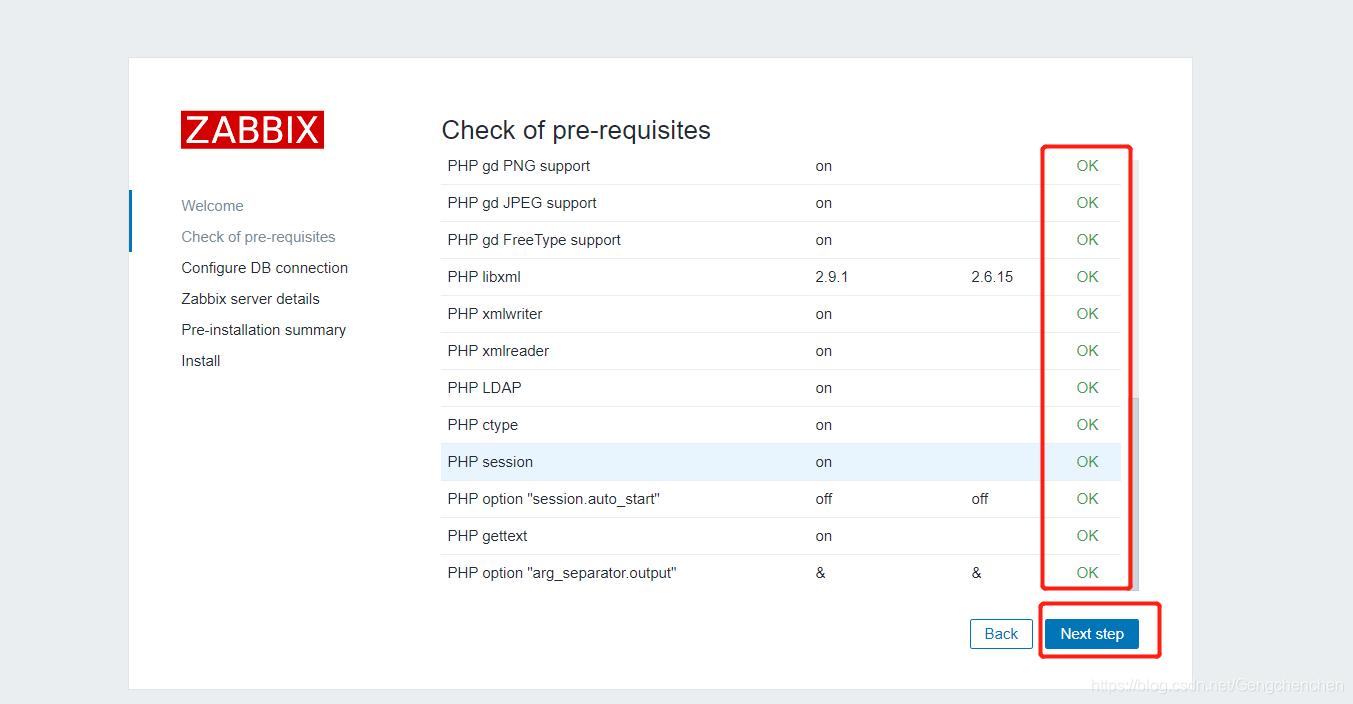Click the ZABBIX logo
This screenshot has width=1353, height=704.
point(252,130)
